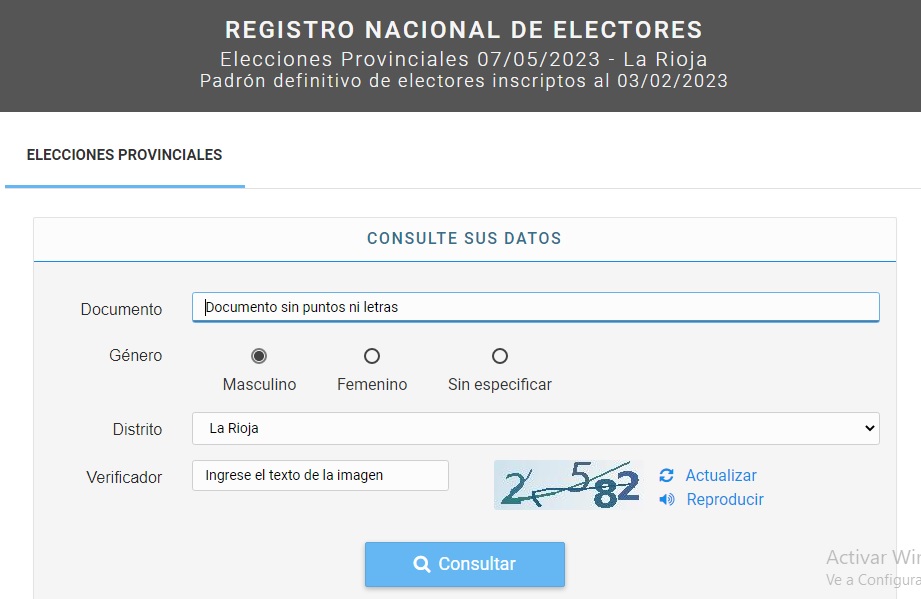Viewport: 921px width, 599px height.
Task: Click the speaker icon next to Reproducir
Action: 667,499
